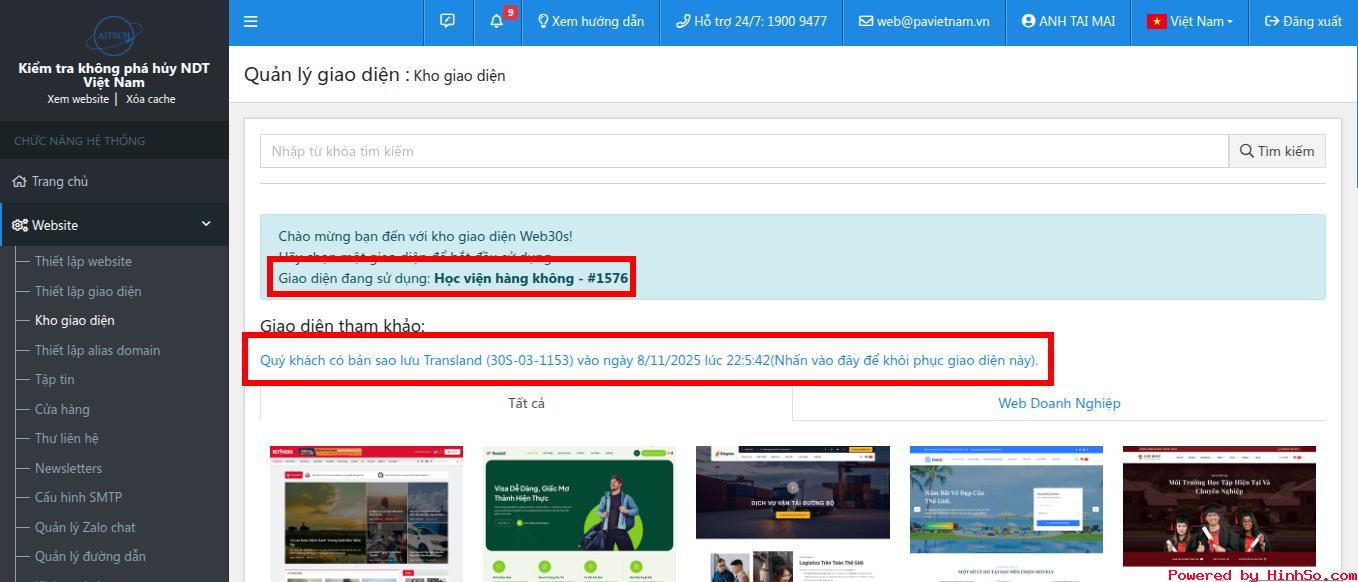Click Đăng xuất to log out
Viewport: 1358px width, 582px height.
[x=1303, y=21]
